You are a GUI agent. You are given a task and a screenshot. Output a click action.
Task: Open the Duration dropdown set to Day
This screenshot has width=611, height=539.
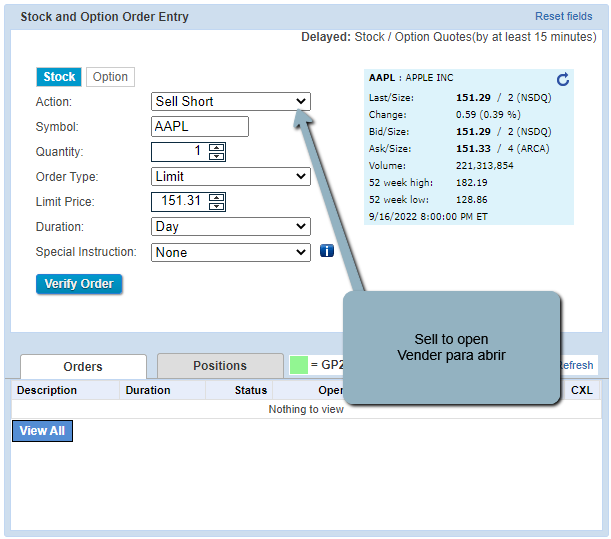pos(231,227)
